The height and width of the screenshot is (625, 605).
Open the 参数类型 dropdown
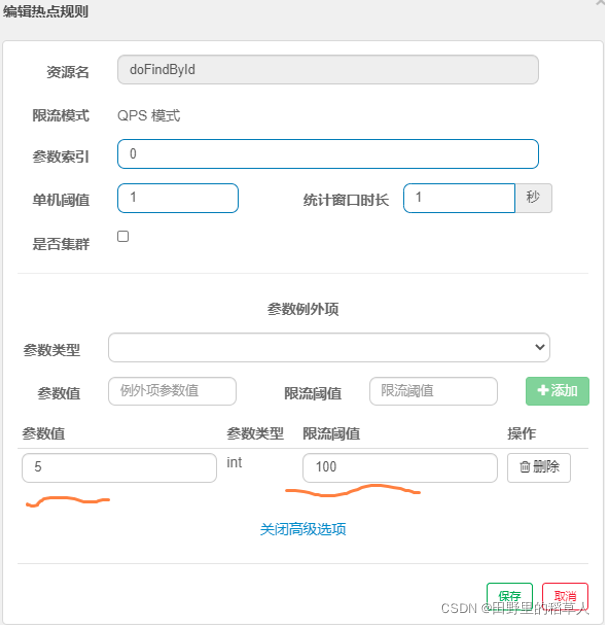click(329, 348)
